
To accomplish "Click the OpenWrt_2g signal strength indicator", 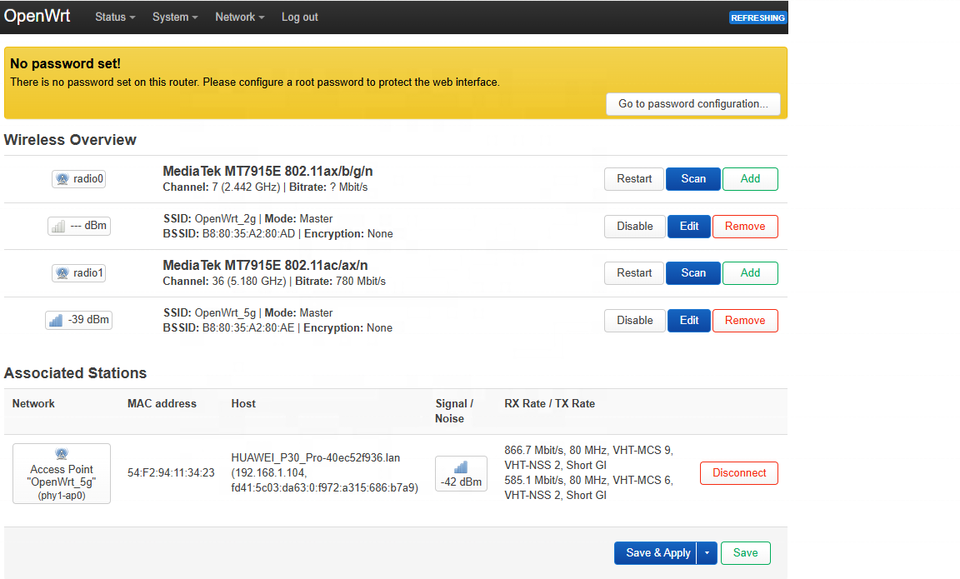I will 78,226.
